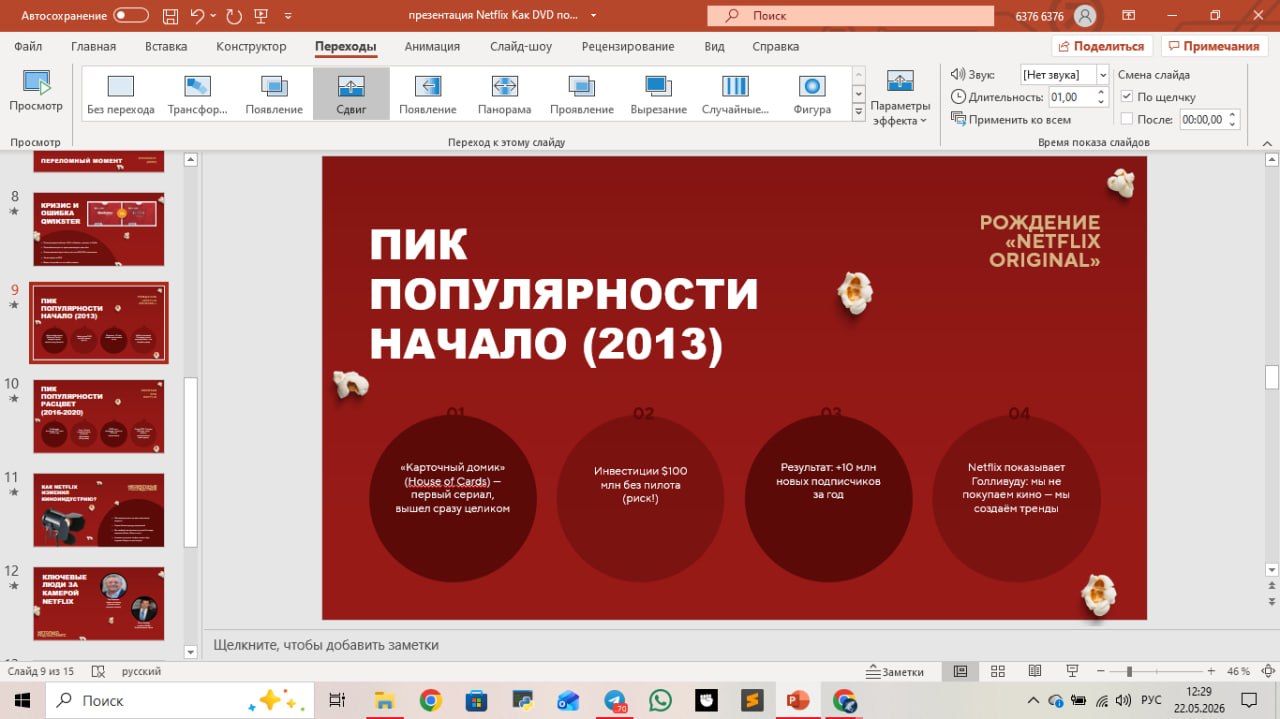Click the user account avatar icon
1280x719 pixels.
pos(1084,16)
